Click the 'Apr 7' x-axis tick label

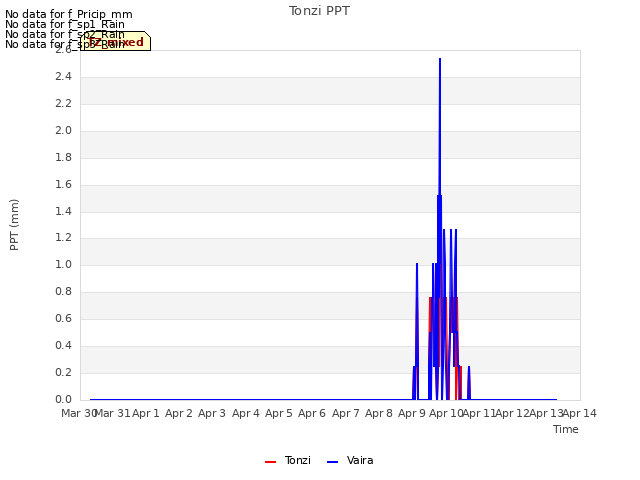coord(346,413)
